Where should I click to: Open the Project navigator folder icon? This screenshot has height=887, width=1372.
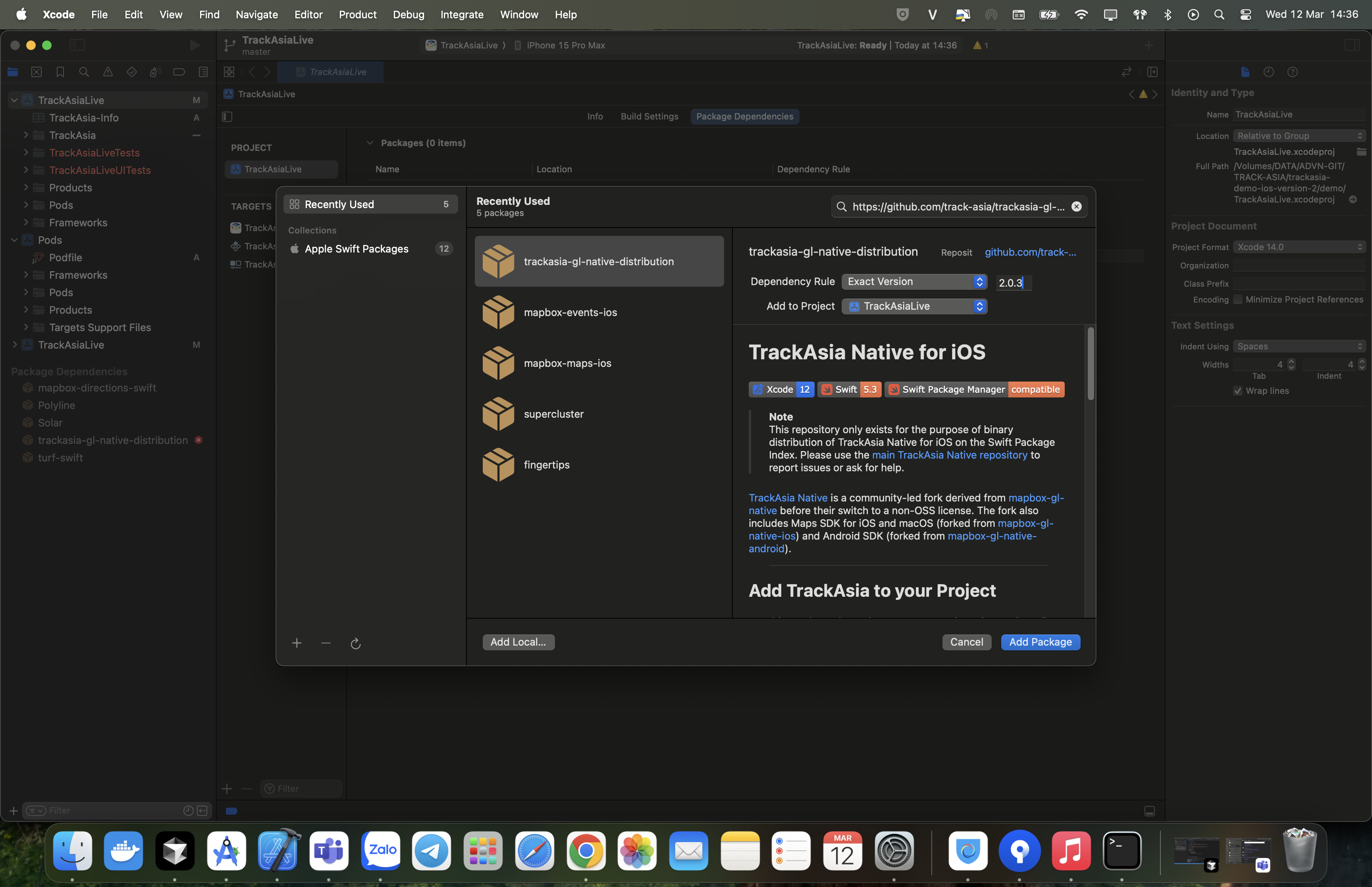click(13, 72)
